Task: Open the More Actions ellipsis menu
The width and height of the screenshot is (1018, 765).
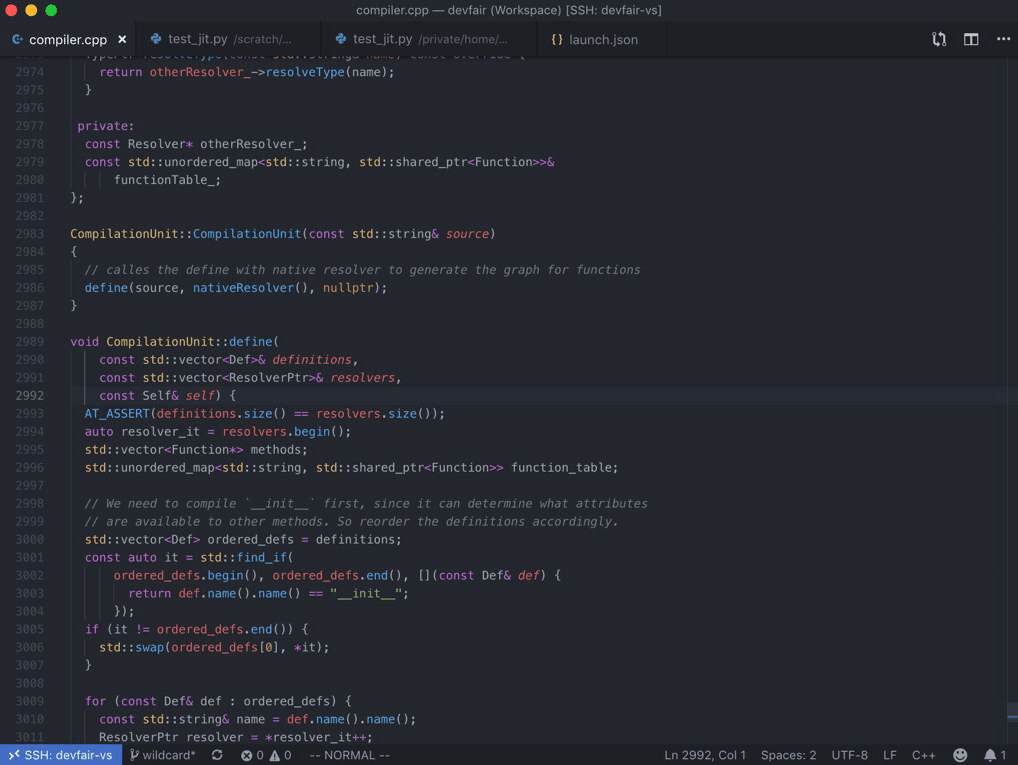Action: [x=1003, y=39]
